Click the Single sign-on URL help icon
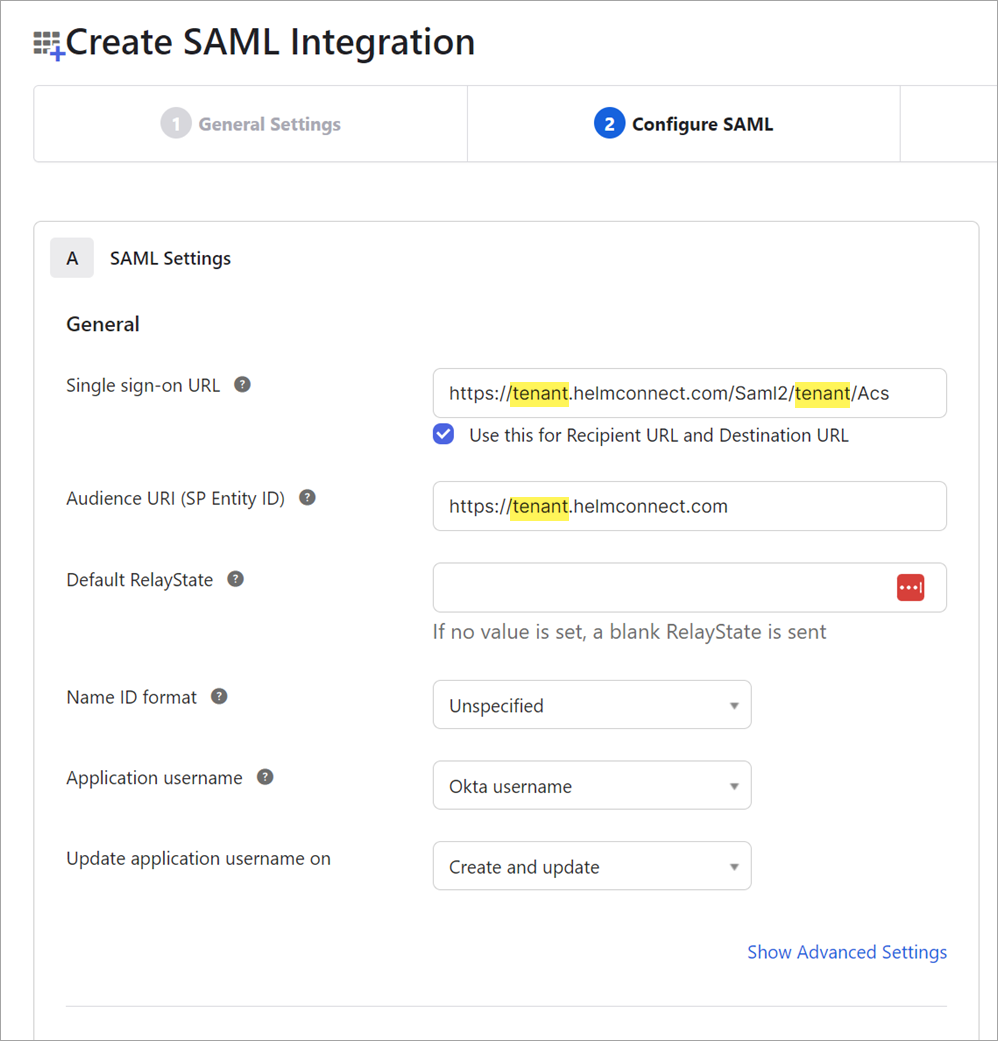The height and width of the screenshot is (1041, 998). (242, 384)
